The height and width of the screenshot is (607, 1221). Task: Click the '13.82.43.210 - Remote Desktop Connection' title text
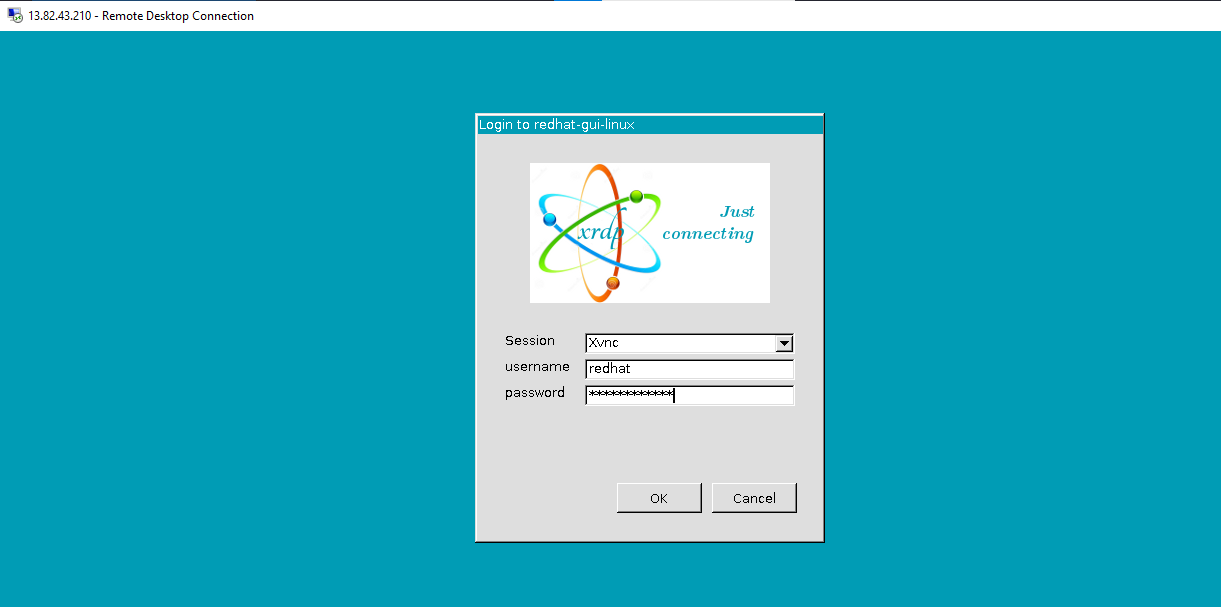(142, 16)
